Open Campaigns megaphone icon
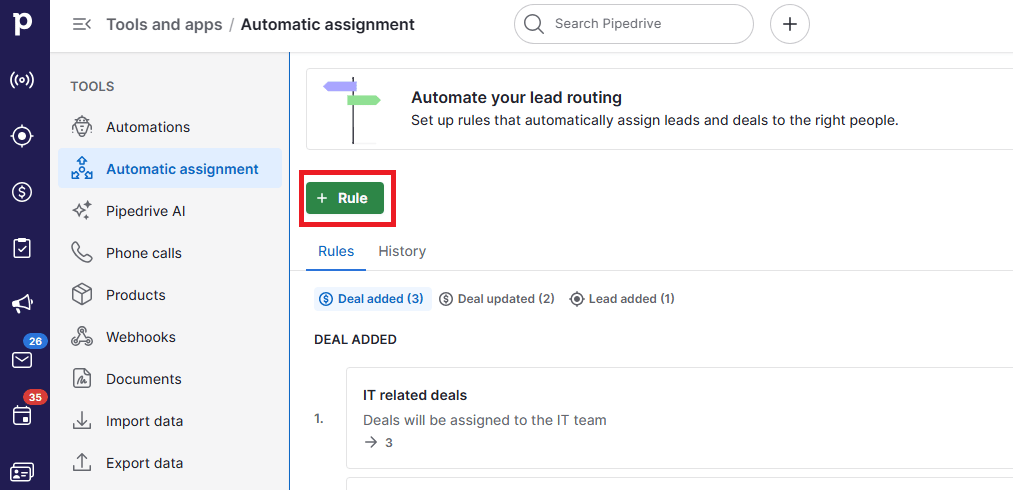This screenshot has height=490, width=1013. click(x=23, y=304)
